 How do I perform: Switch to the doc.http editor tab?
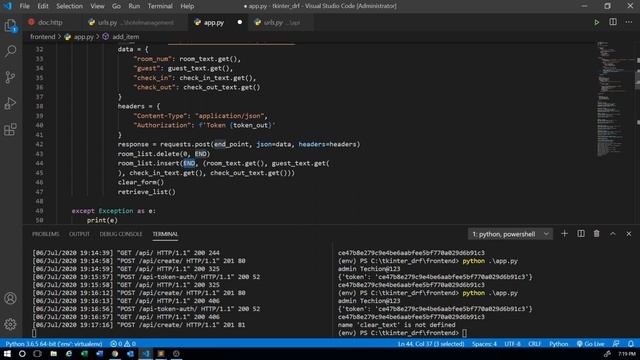(x=50, y=22)
